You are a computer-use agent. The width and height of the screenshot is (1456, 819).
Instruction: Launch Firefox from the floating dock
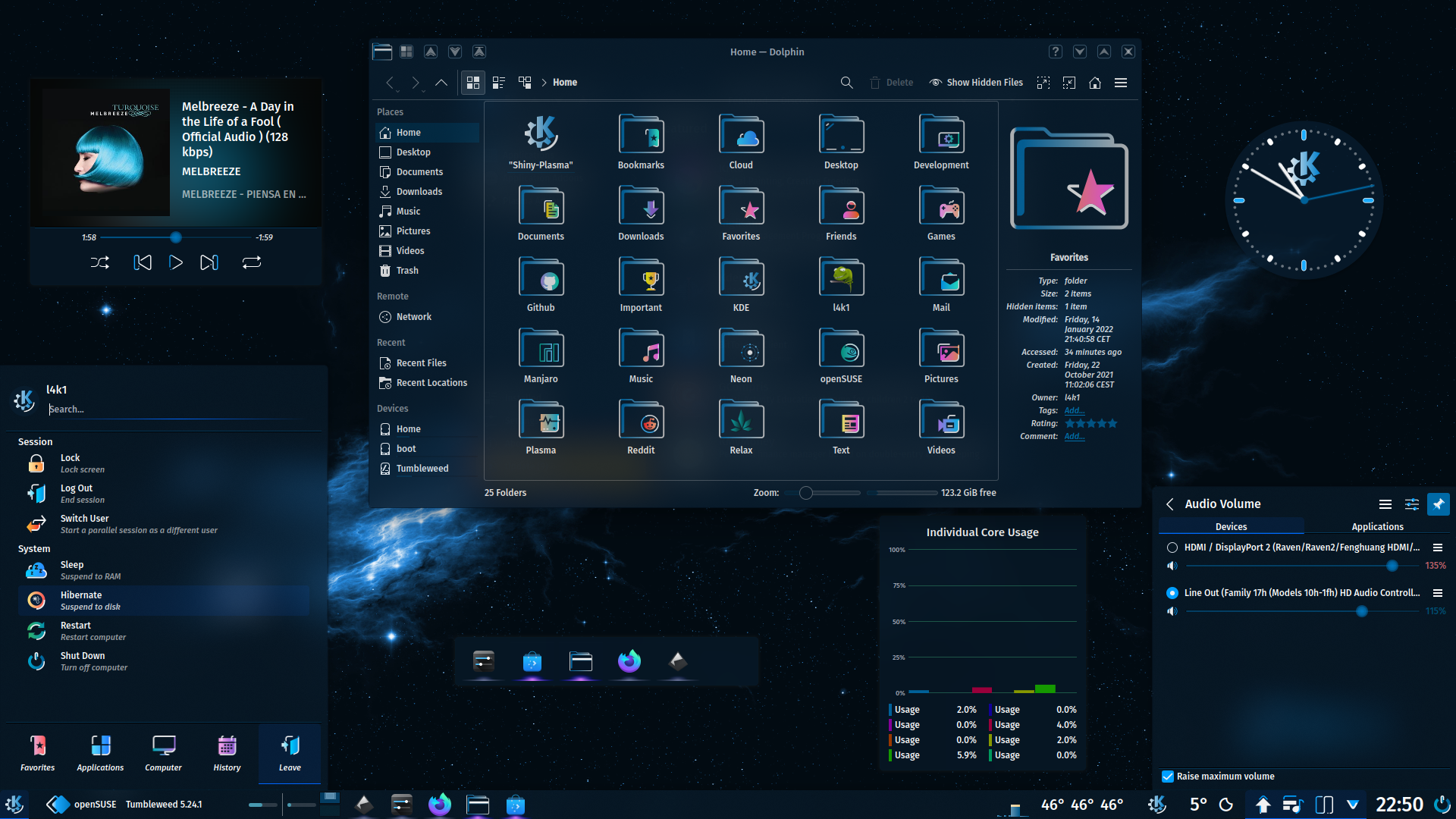point(629,661)
